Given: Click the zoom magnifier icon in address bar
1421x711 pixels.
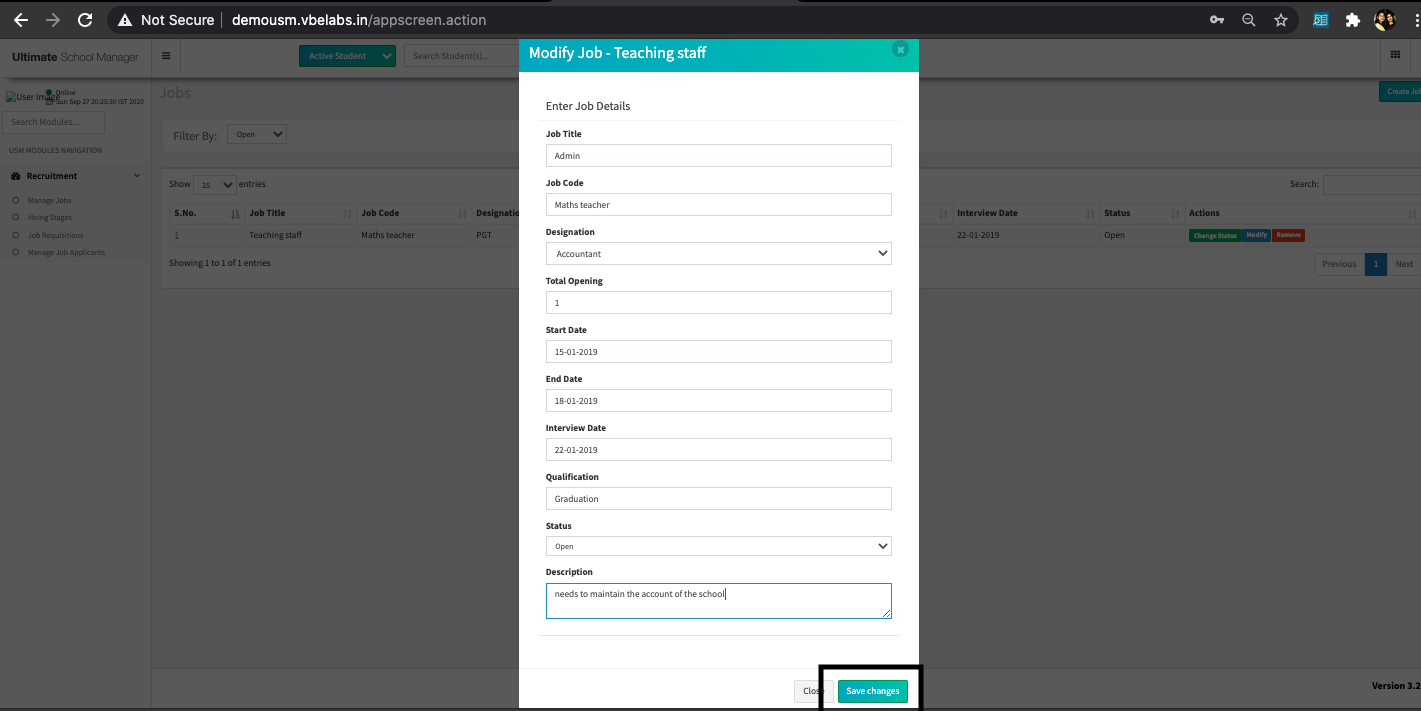Looking at the screenshot, I should coord(1249,19).
